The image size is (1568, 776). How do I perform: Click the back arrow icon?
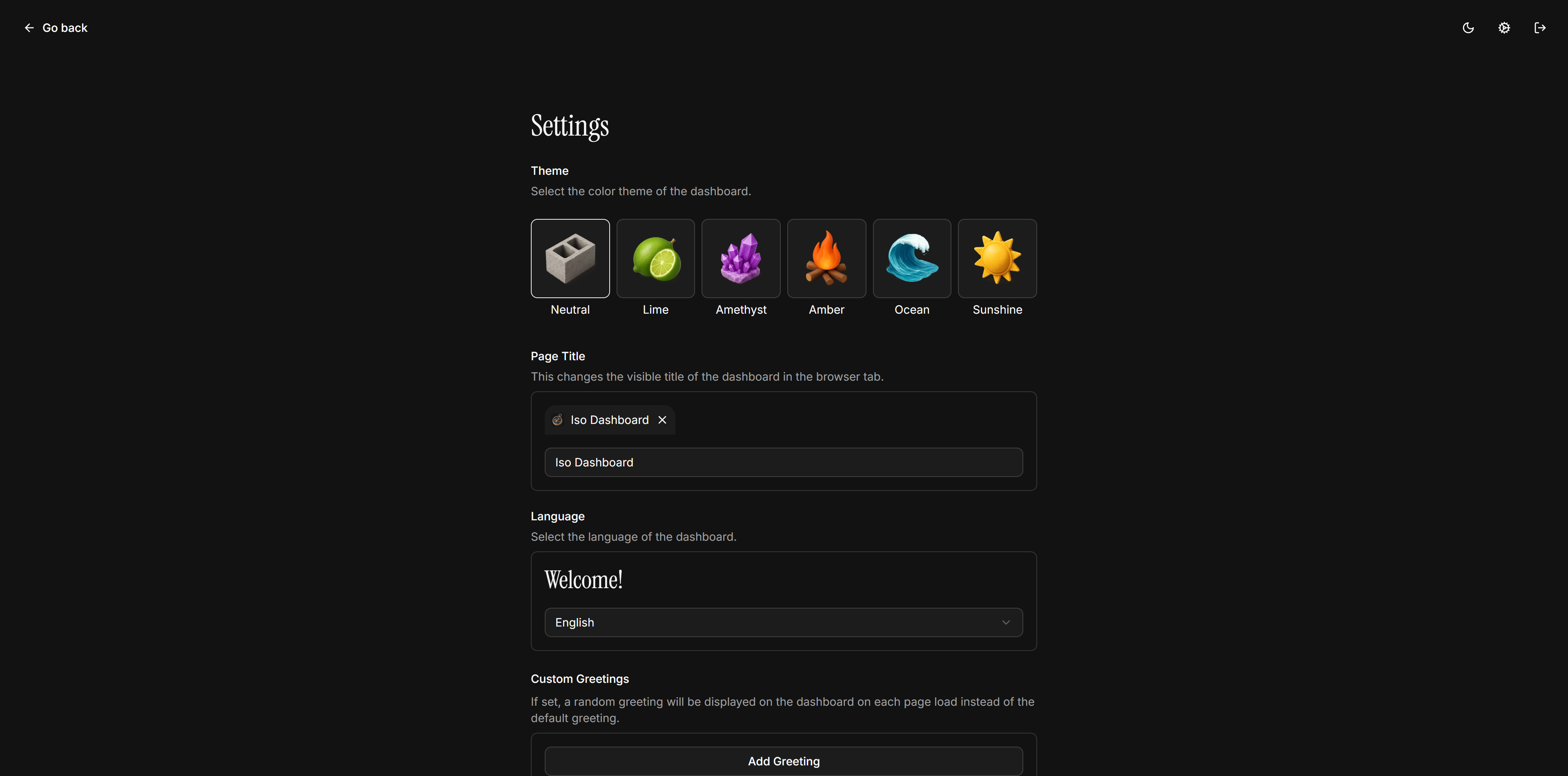(29, 28)
